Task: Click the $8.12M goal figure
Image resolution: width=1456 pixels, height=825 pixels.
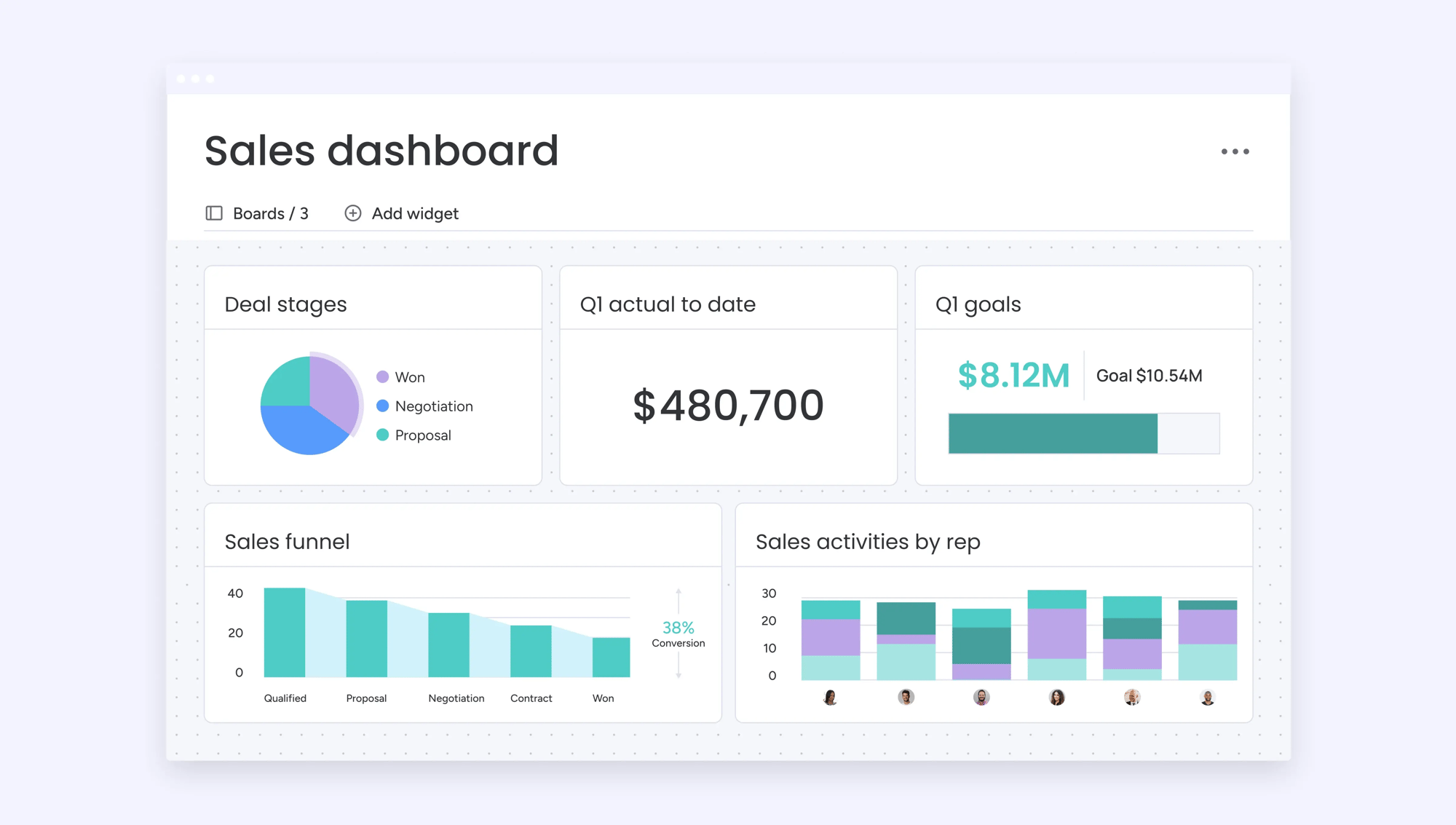Action: click(1014, 376)
